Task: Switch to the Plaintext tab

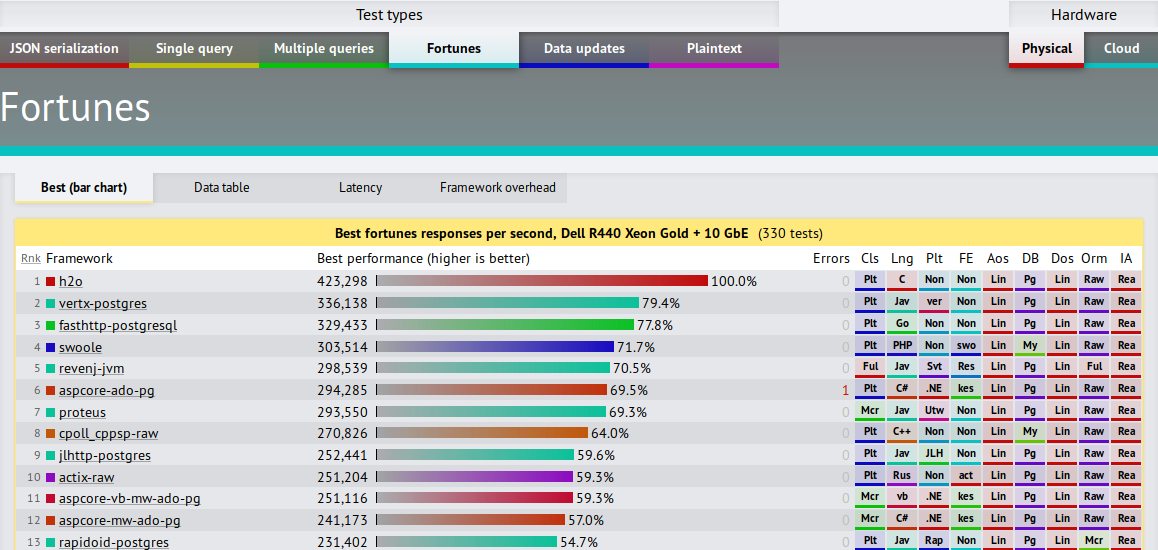Action: pos(714,49)
